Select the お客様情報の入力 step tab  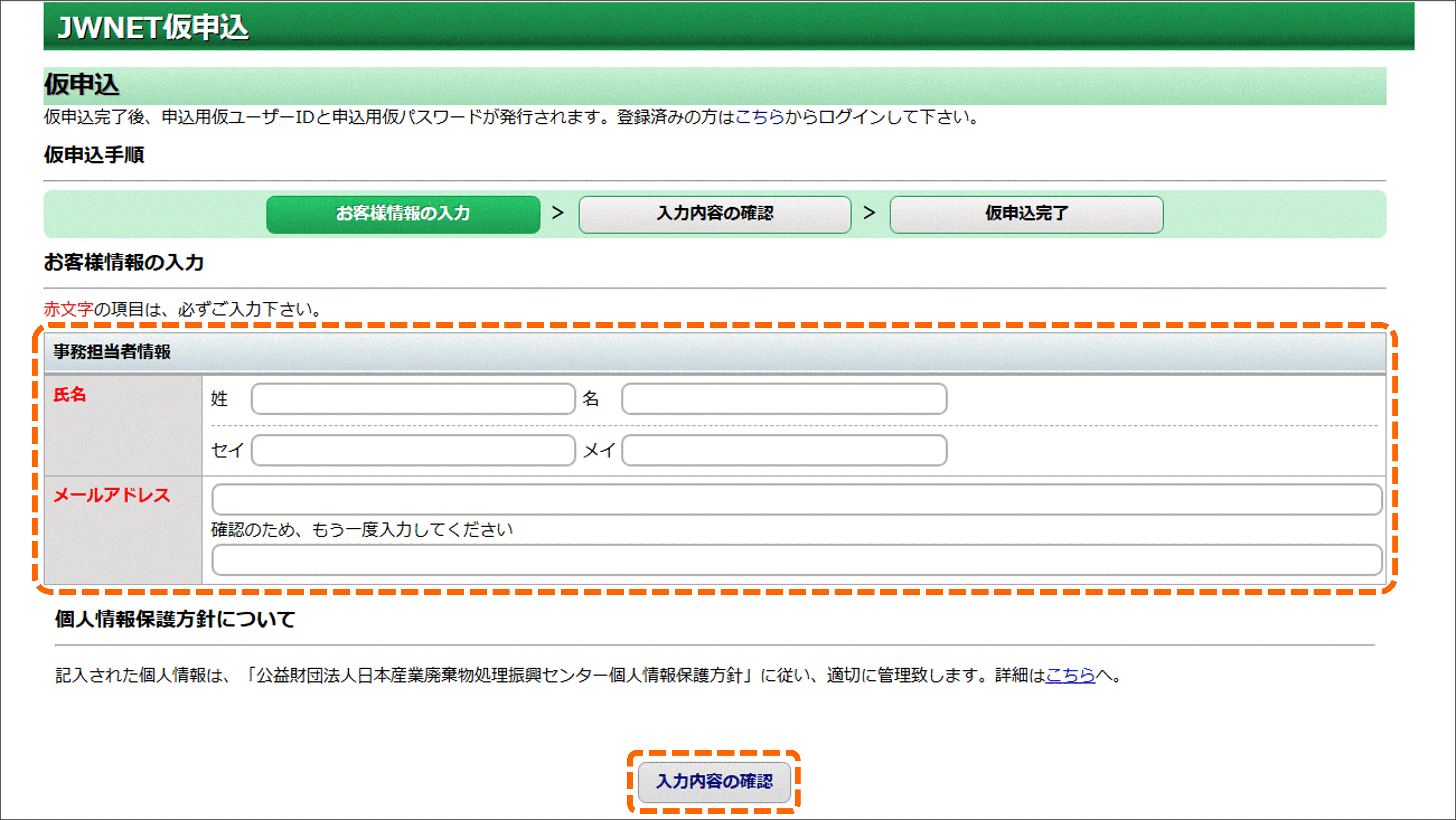tap(403, 214)
